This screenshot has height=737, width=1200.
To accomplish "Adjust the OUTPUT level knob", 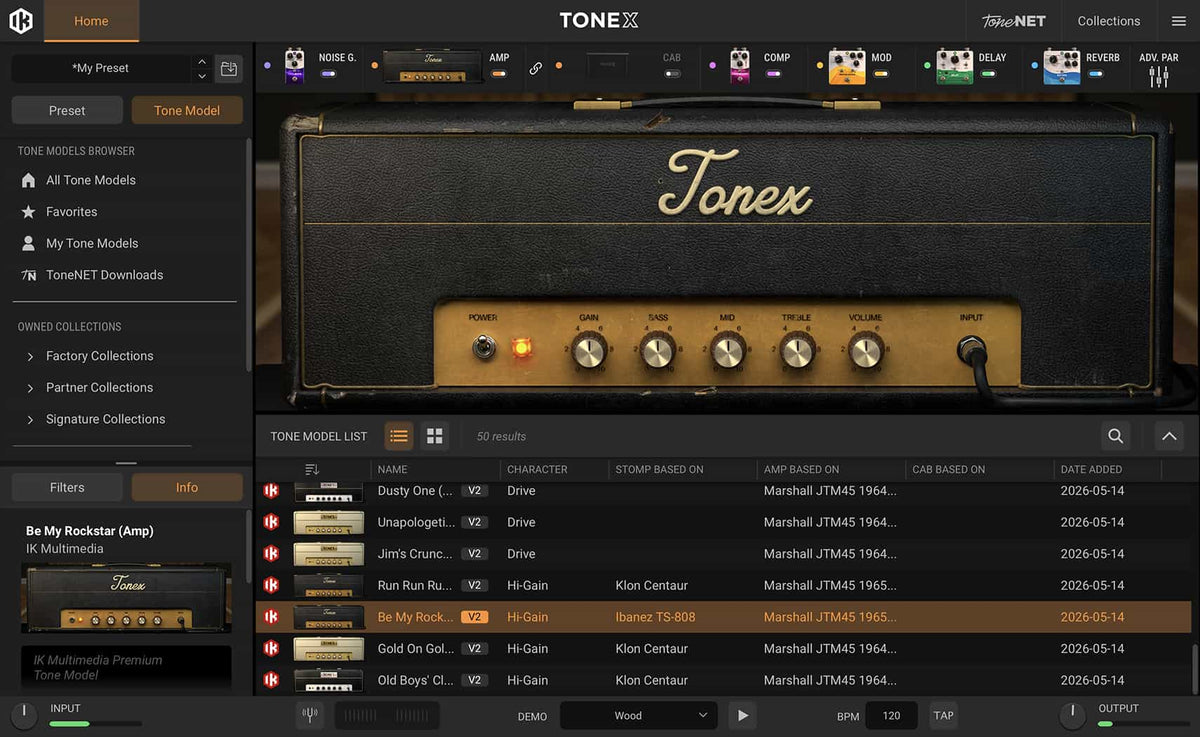I will tap(1072, 715).
